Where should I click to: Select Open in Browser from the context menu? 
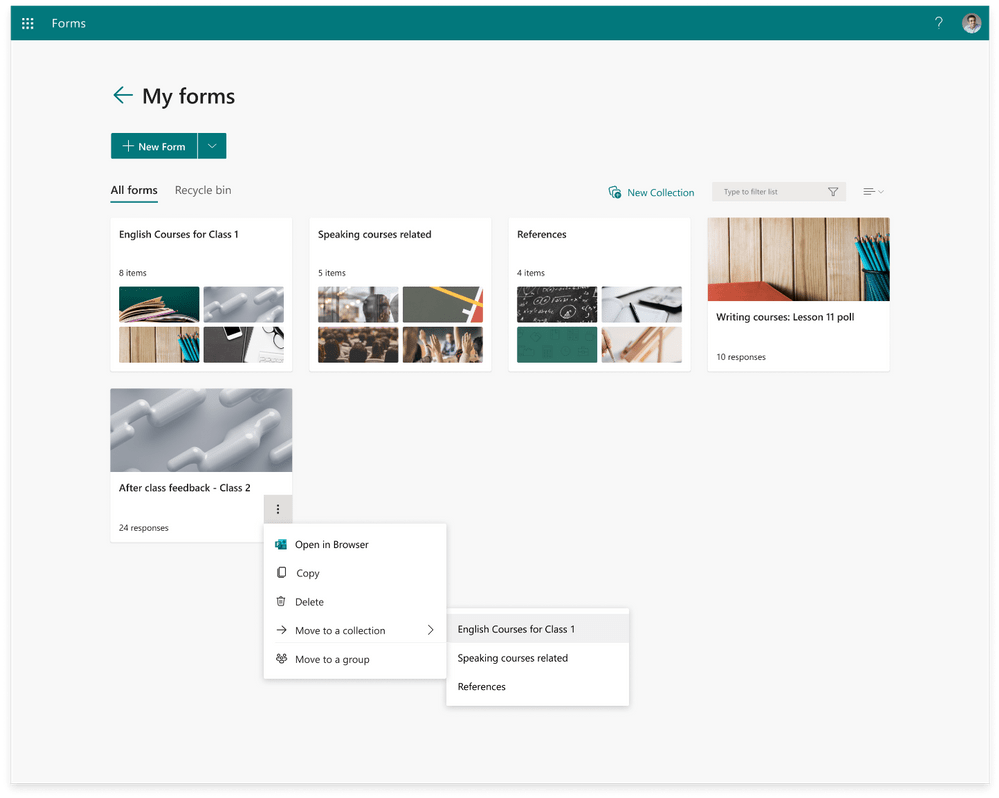[x=331, y=544]
